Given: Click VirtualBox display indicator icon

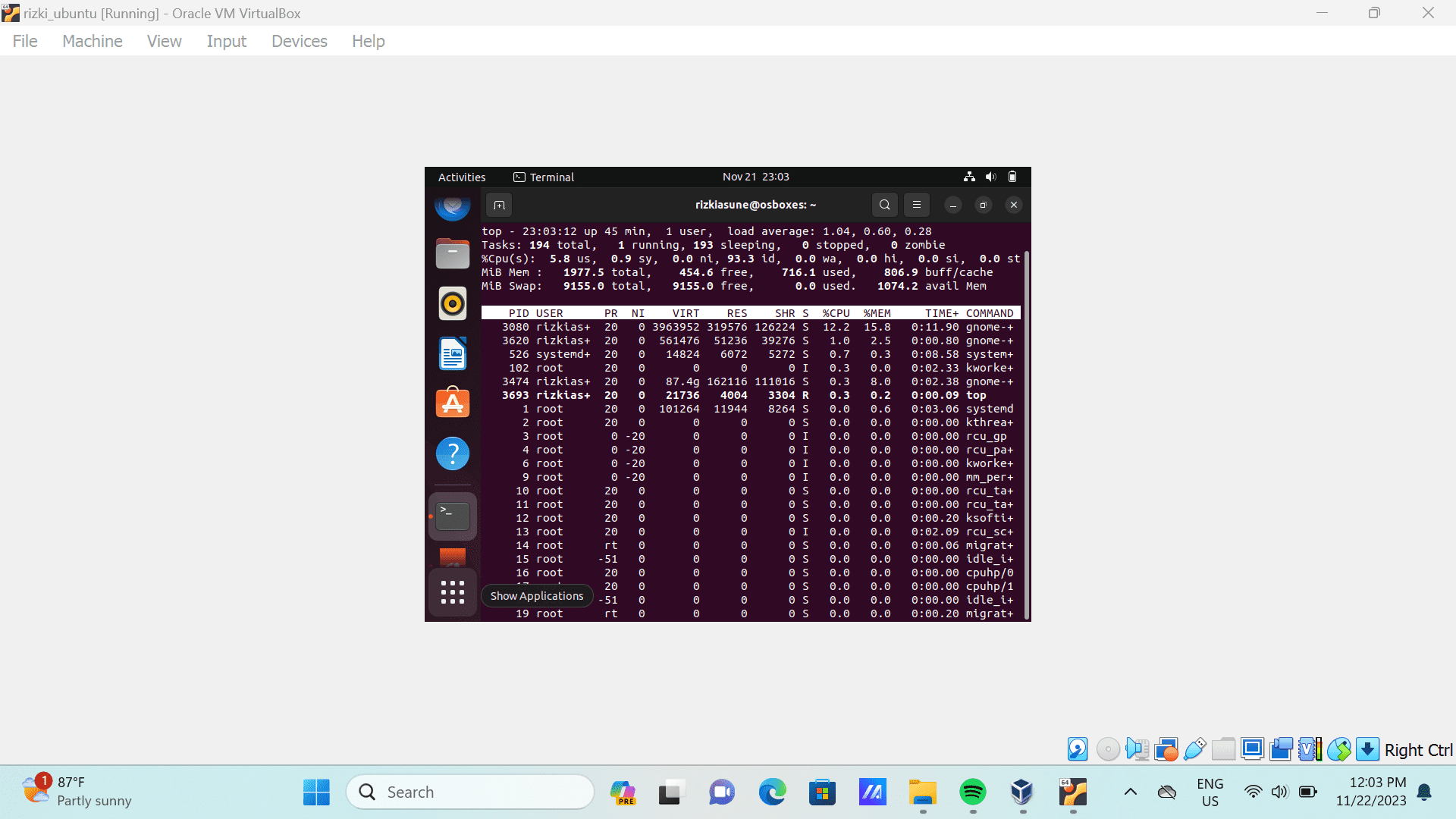Looking at the screenshot, I should tap(1252, 749).
